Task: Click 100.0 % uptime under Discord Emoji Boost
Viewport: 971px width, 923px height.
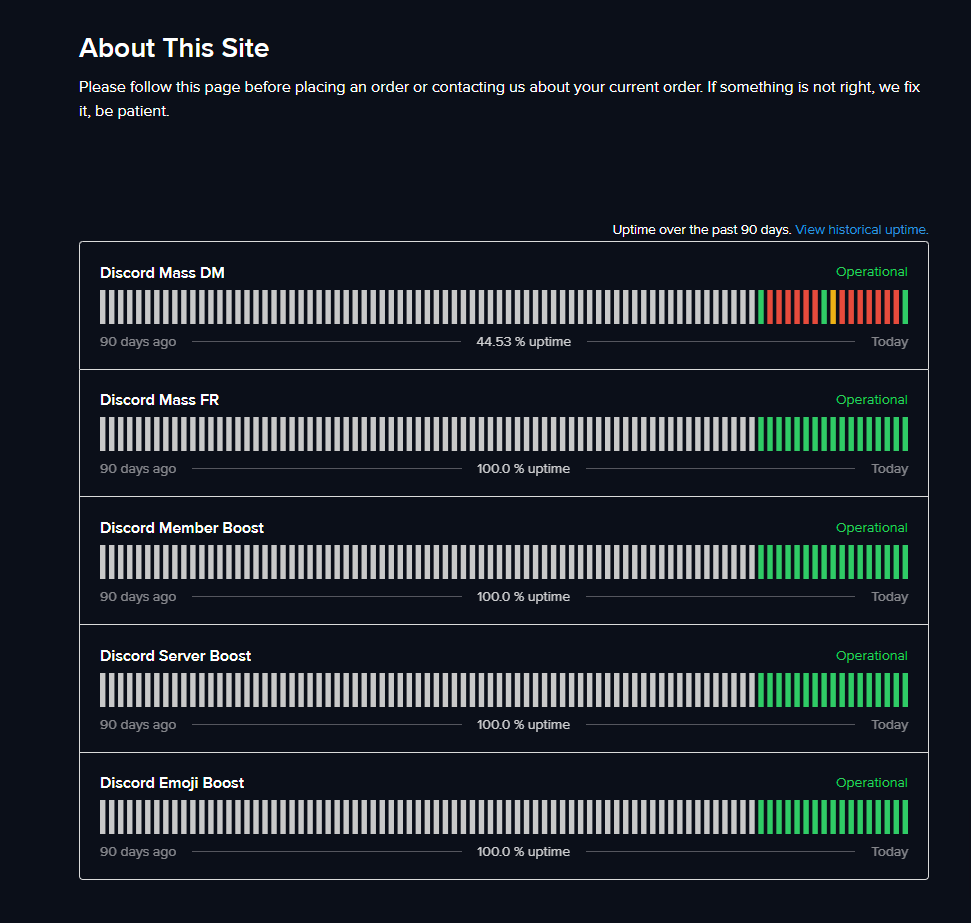Action: coord(523,852)
